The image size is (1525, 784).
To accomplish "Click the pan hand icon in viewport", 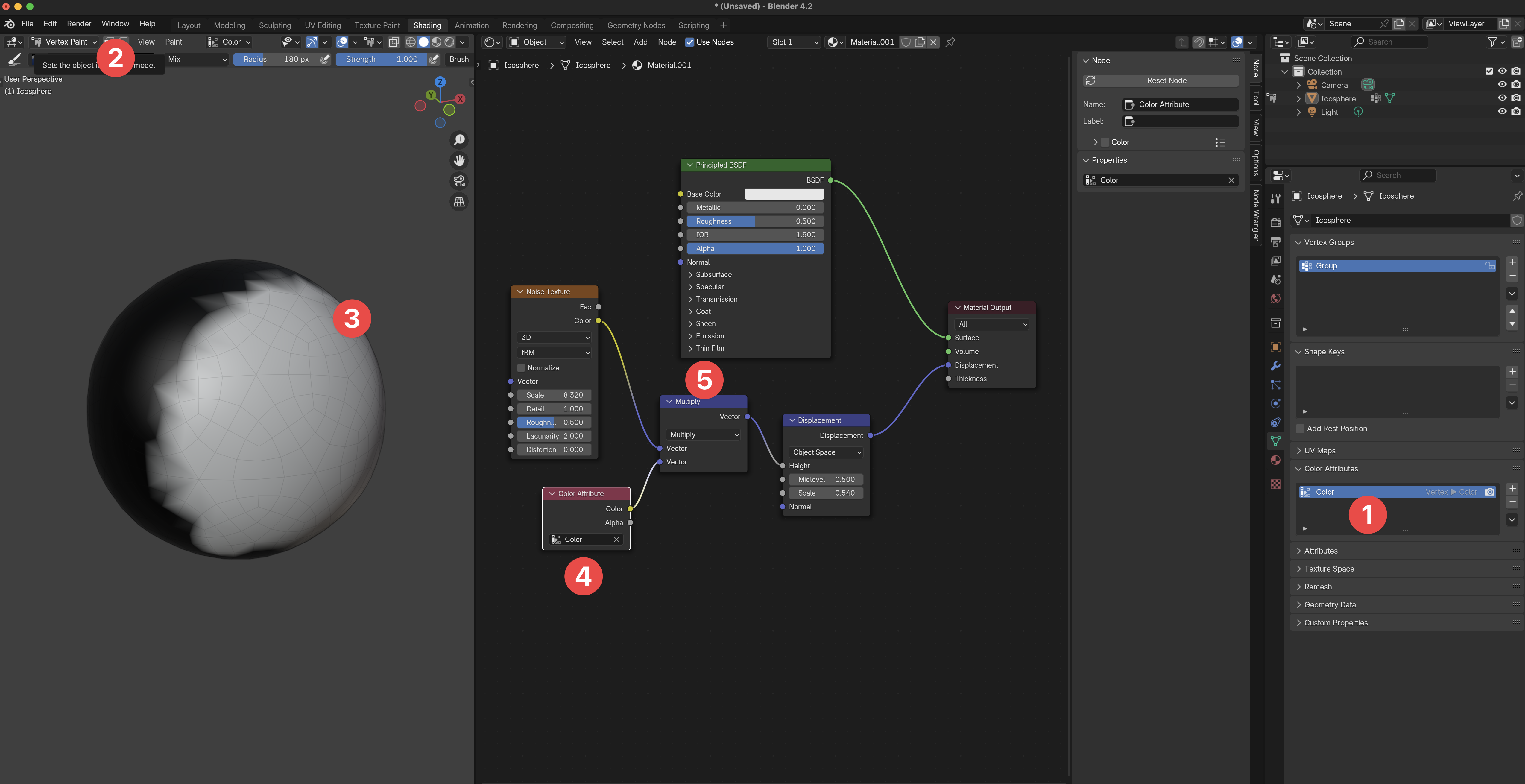I will (x=459, y=160).
